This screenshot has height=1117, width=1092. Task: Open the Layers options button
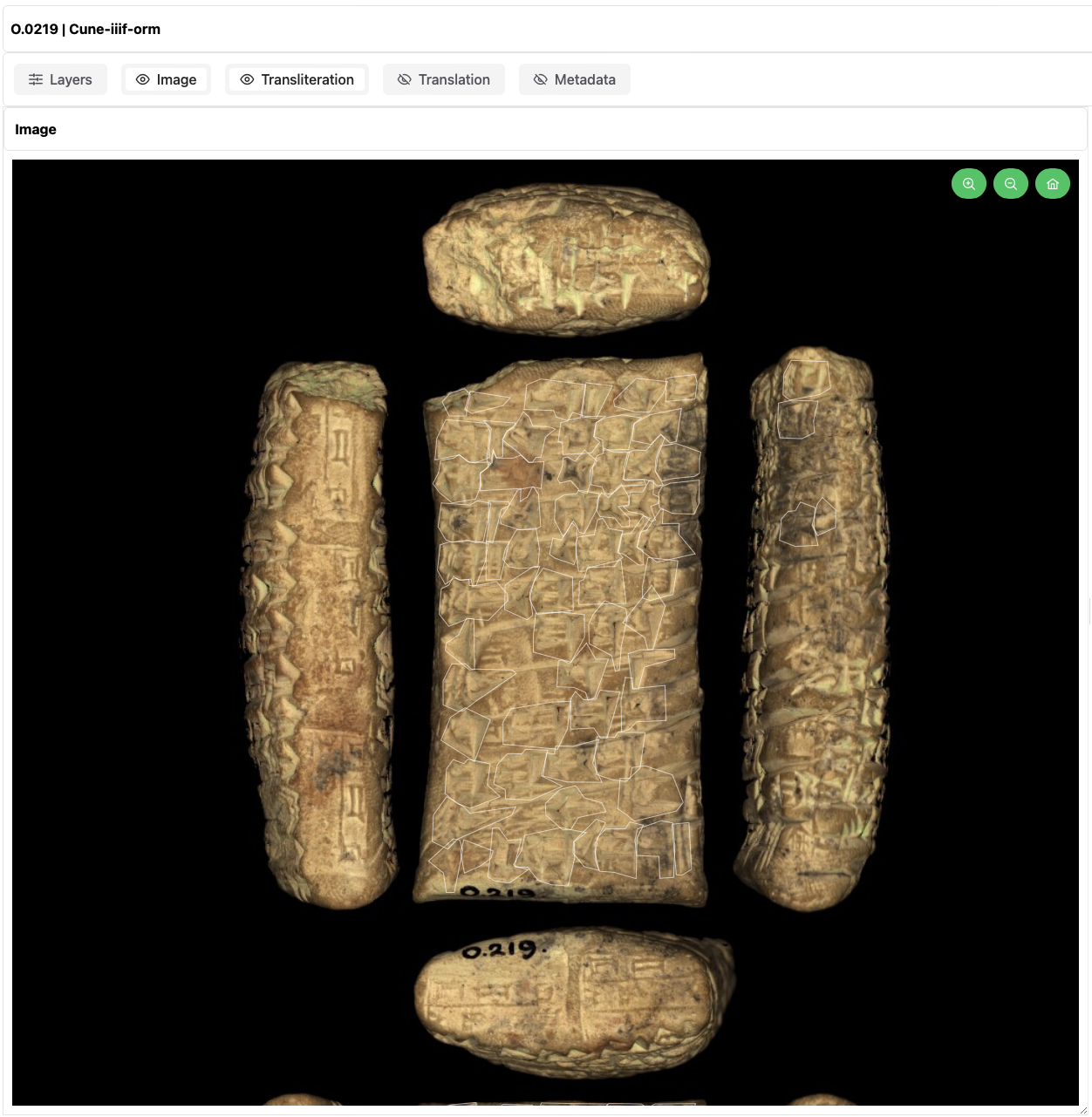[x=60, y=79]
